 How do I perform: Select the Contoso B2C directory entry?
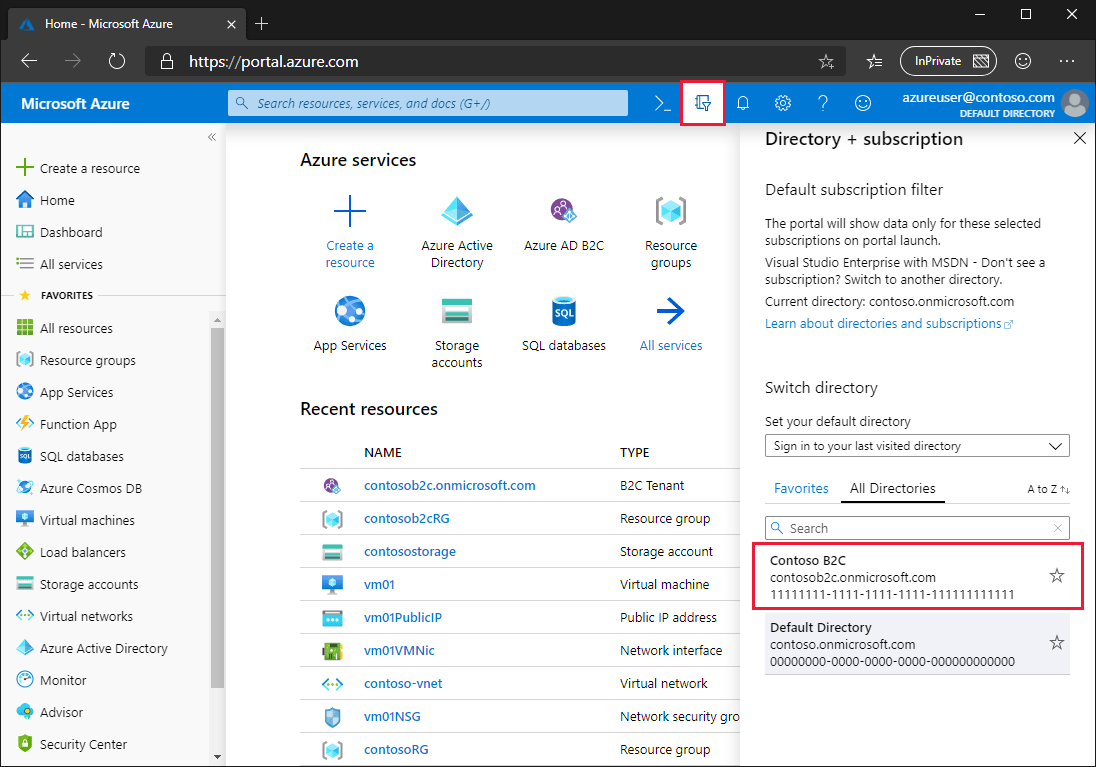(x=917, y=577)
